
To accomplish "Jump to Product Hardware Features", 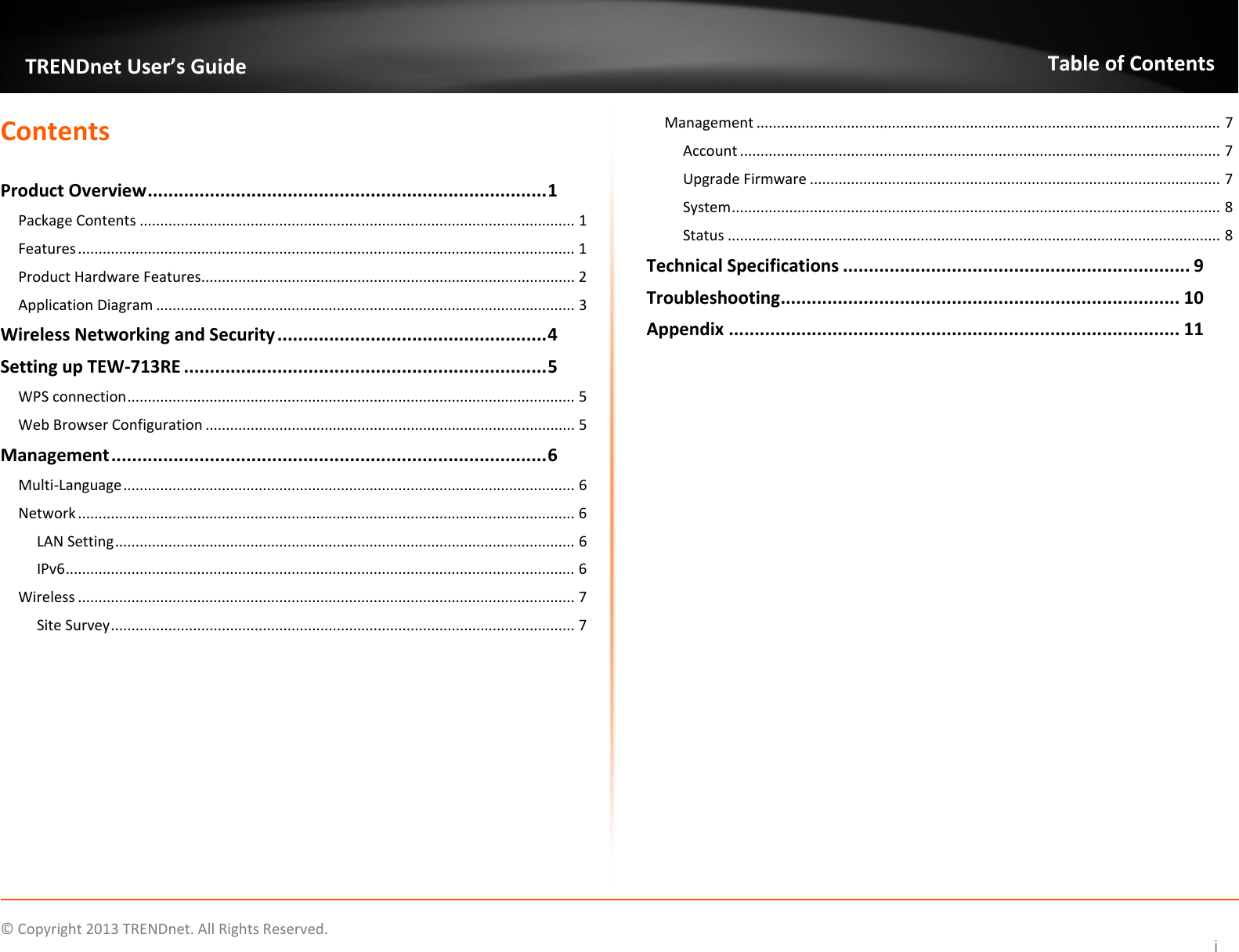I will click(x=302, y=276).
